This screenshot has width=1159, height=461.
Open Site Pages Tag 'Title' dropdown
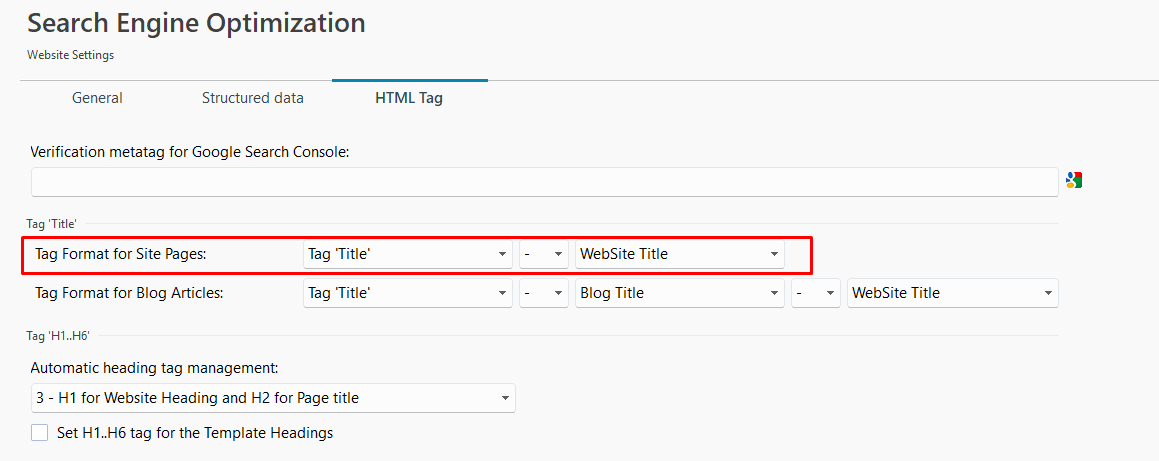[408, 254]
